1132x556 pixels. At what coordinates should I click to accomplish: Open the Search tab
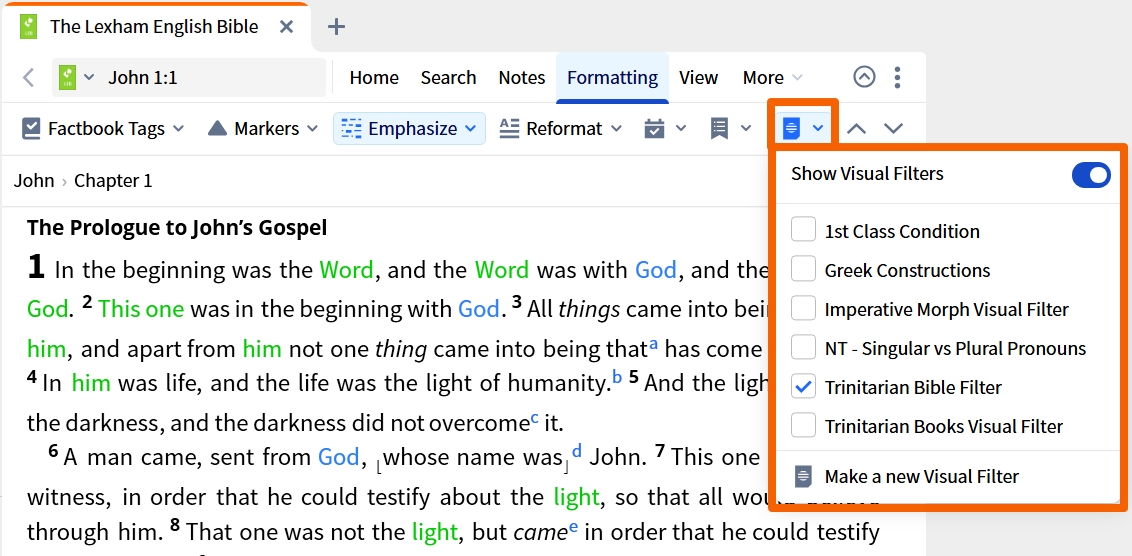[448, 77]
